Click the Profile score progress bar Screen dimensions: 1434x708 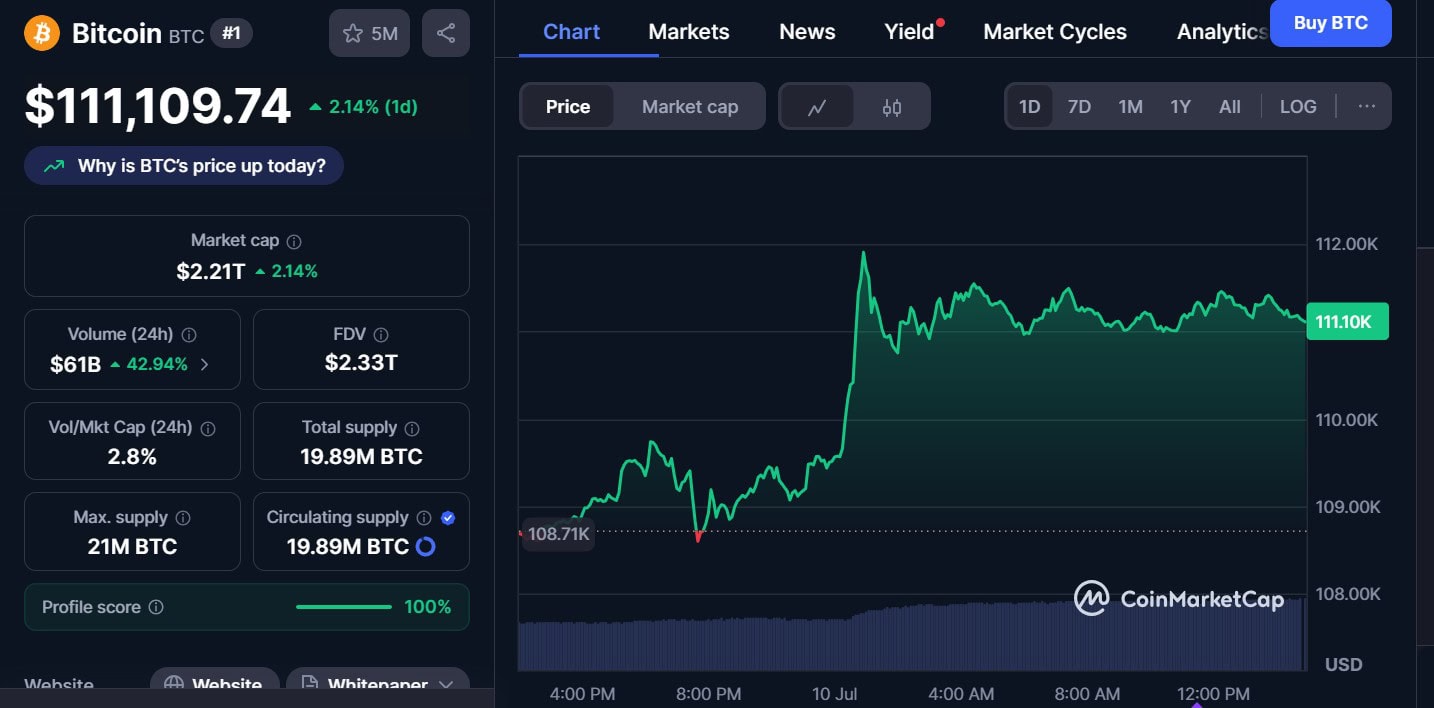pos(343,607)
